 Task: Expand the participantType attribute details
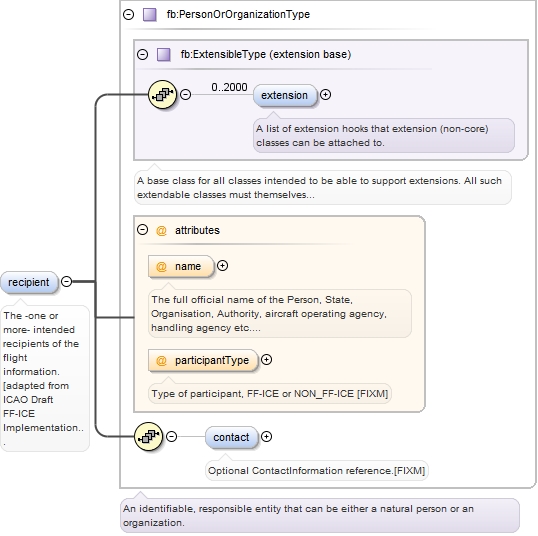click(266, 360)
